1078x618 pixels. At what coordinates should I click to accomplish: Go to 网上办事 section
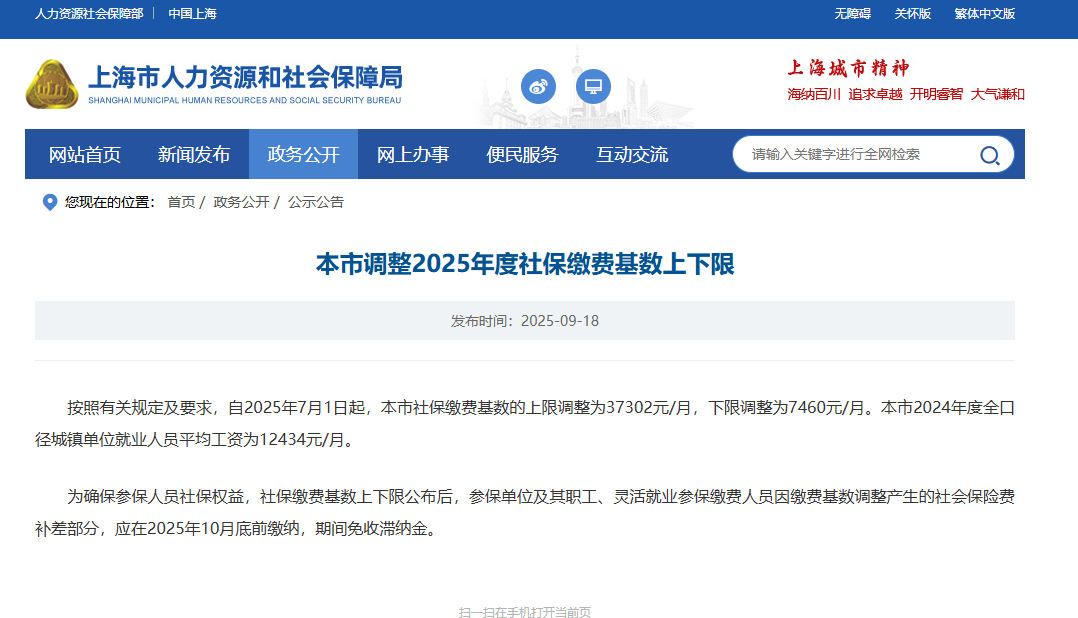413,155
